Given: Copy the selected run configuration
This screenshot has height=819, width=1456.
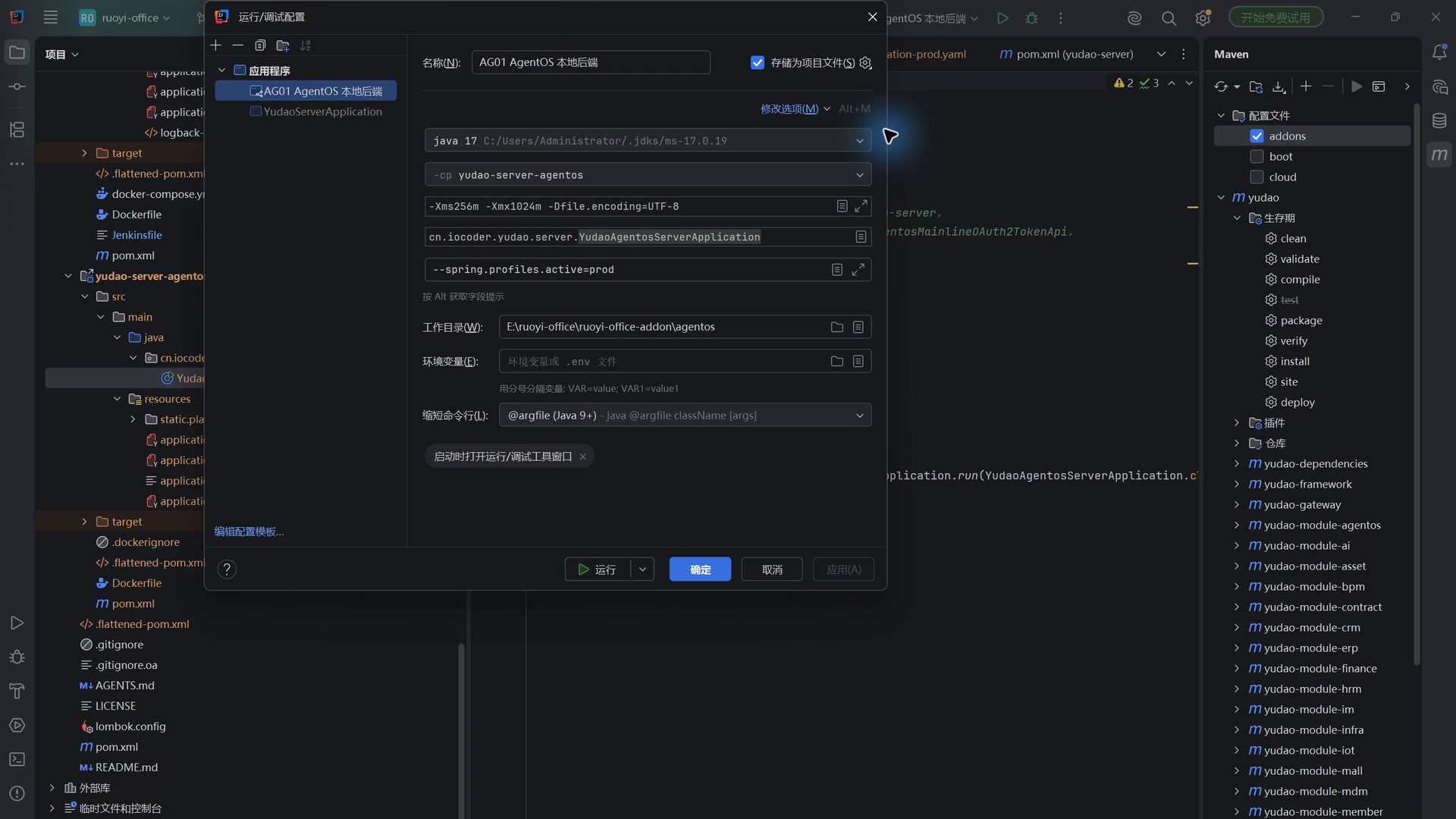Looking at the screenshot, I should coord(260,45).
